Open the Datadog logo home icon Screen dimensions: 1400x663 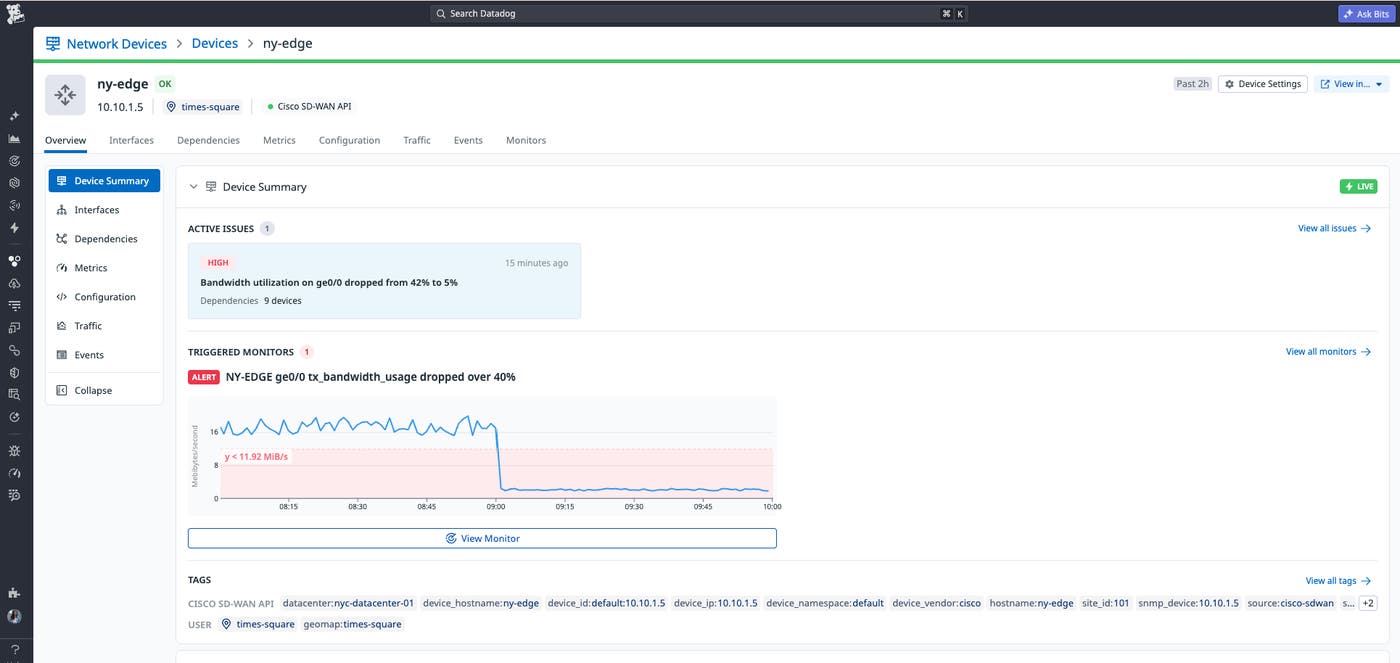click(15, 14)
